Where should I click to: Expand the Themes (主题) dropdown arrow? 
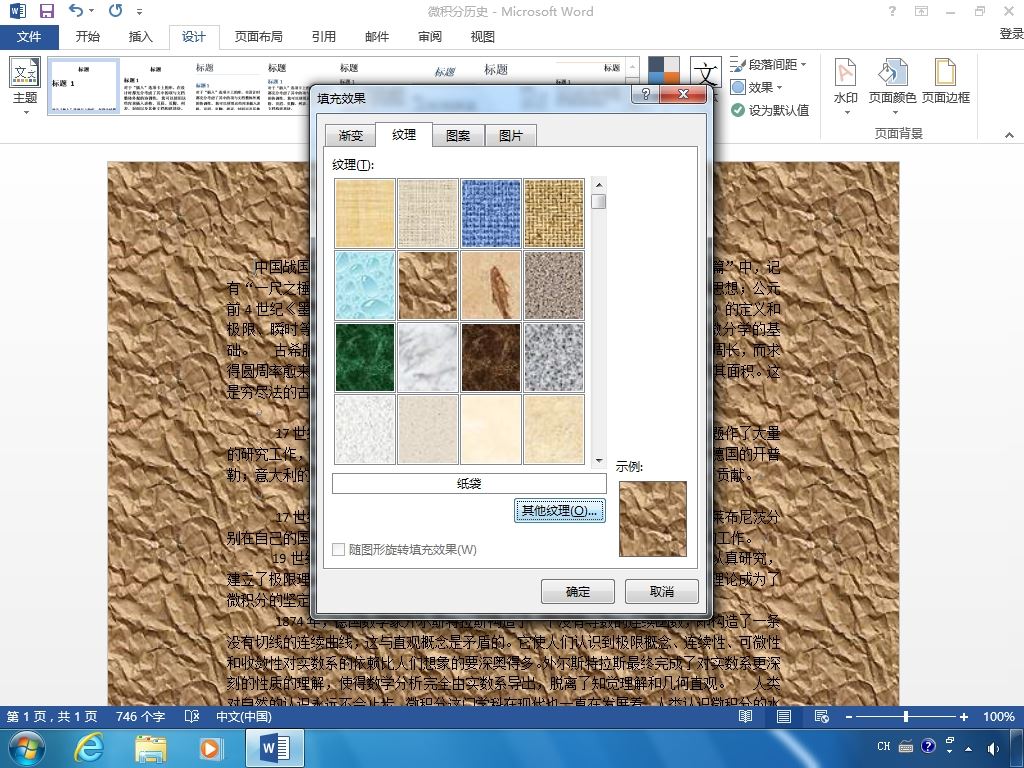(25, 112)
